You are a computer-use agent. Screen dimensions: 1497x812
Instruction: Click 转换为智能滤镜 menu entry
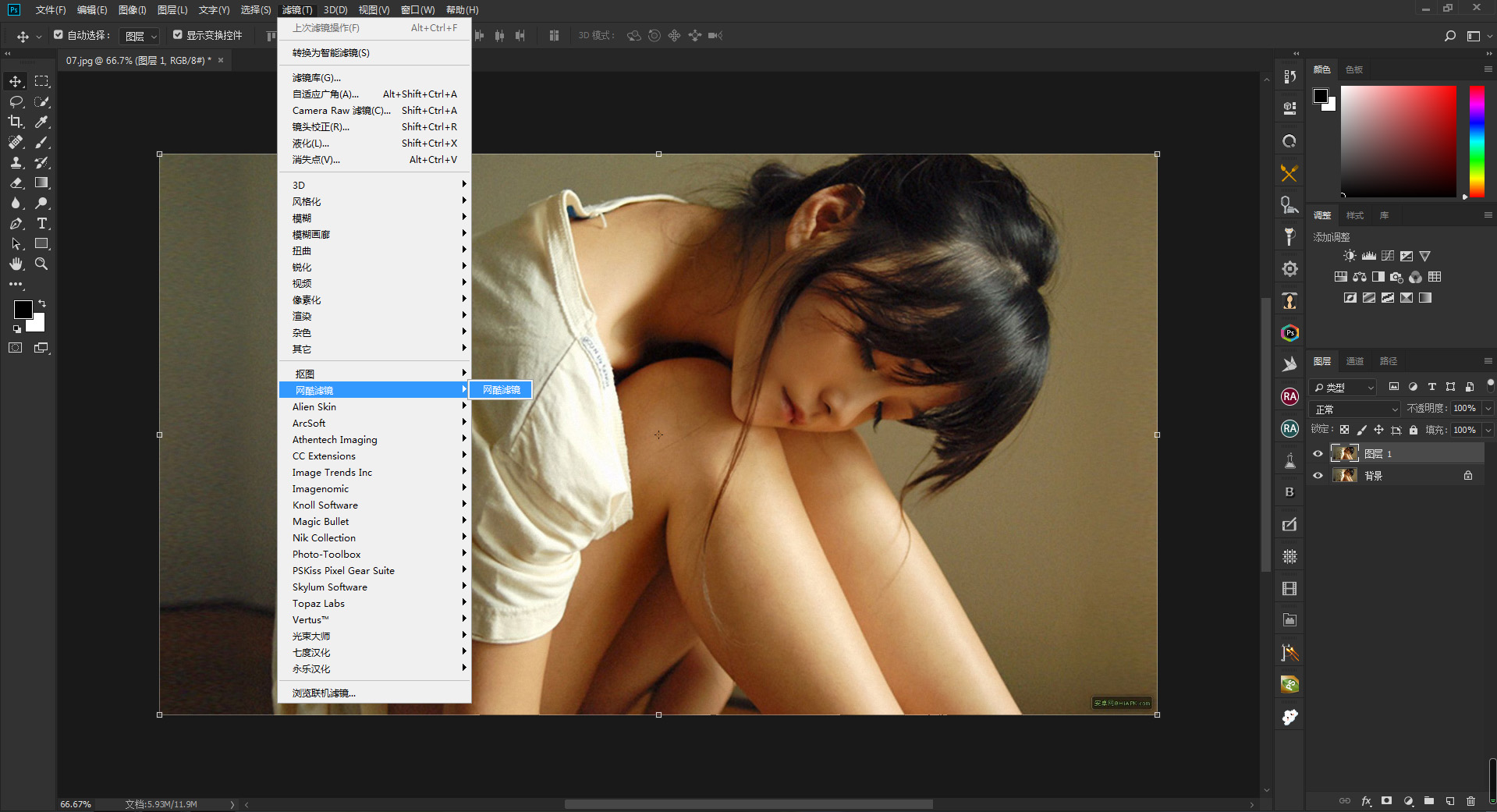[331, 53]
